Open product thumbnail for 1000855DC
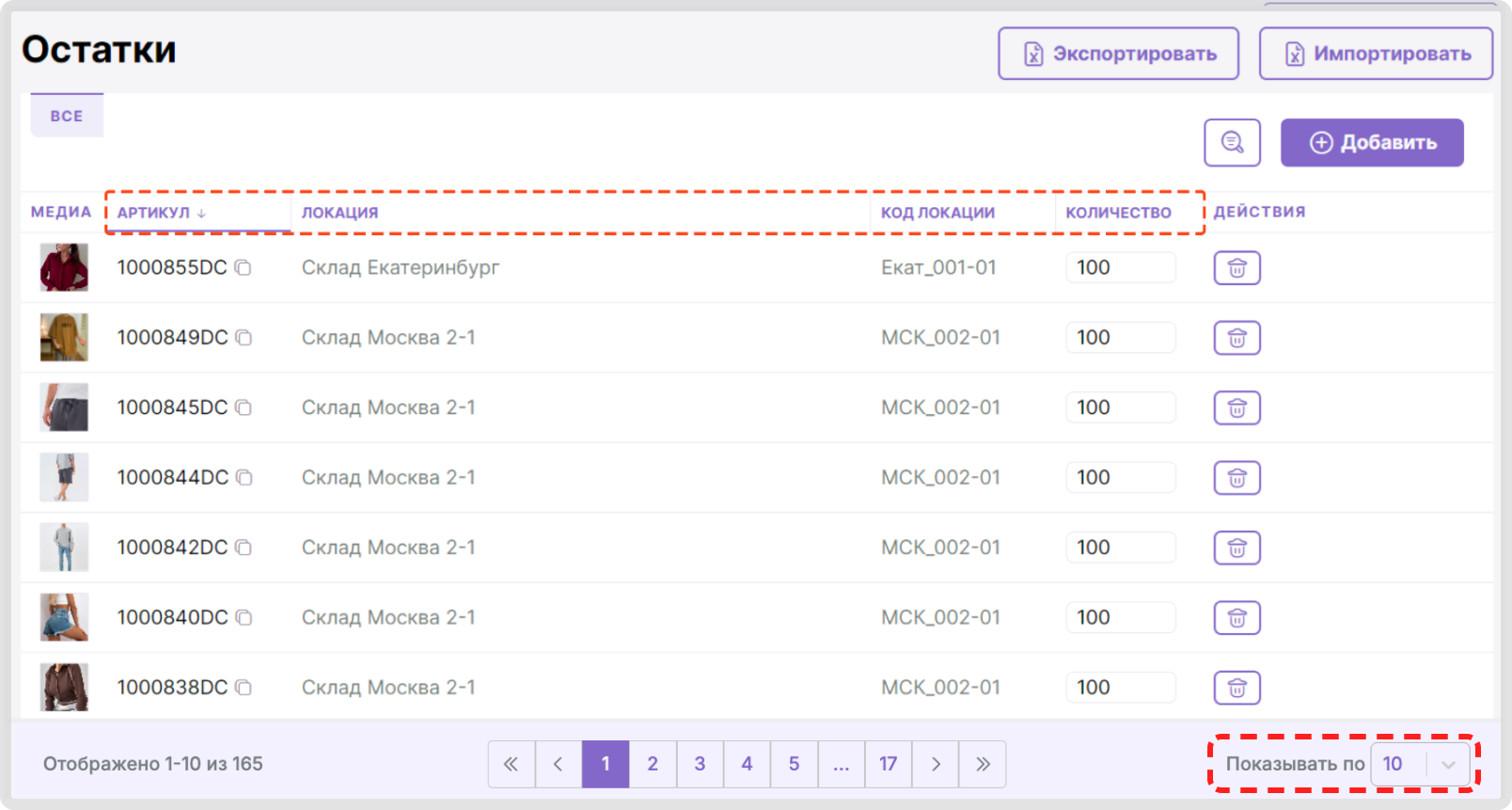The width and height of the screenshot is (1512, 810). tap(64, 267)
